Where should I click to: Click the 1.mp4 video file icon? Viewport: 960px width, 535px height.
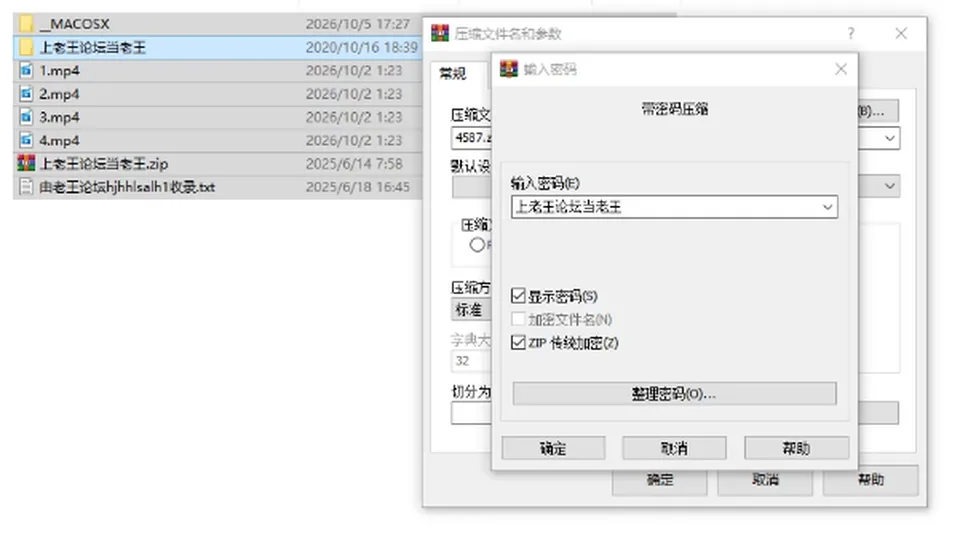(x=26, y=70)
